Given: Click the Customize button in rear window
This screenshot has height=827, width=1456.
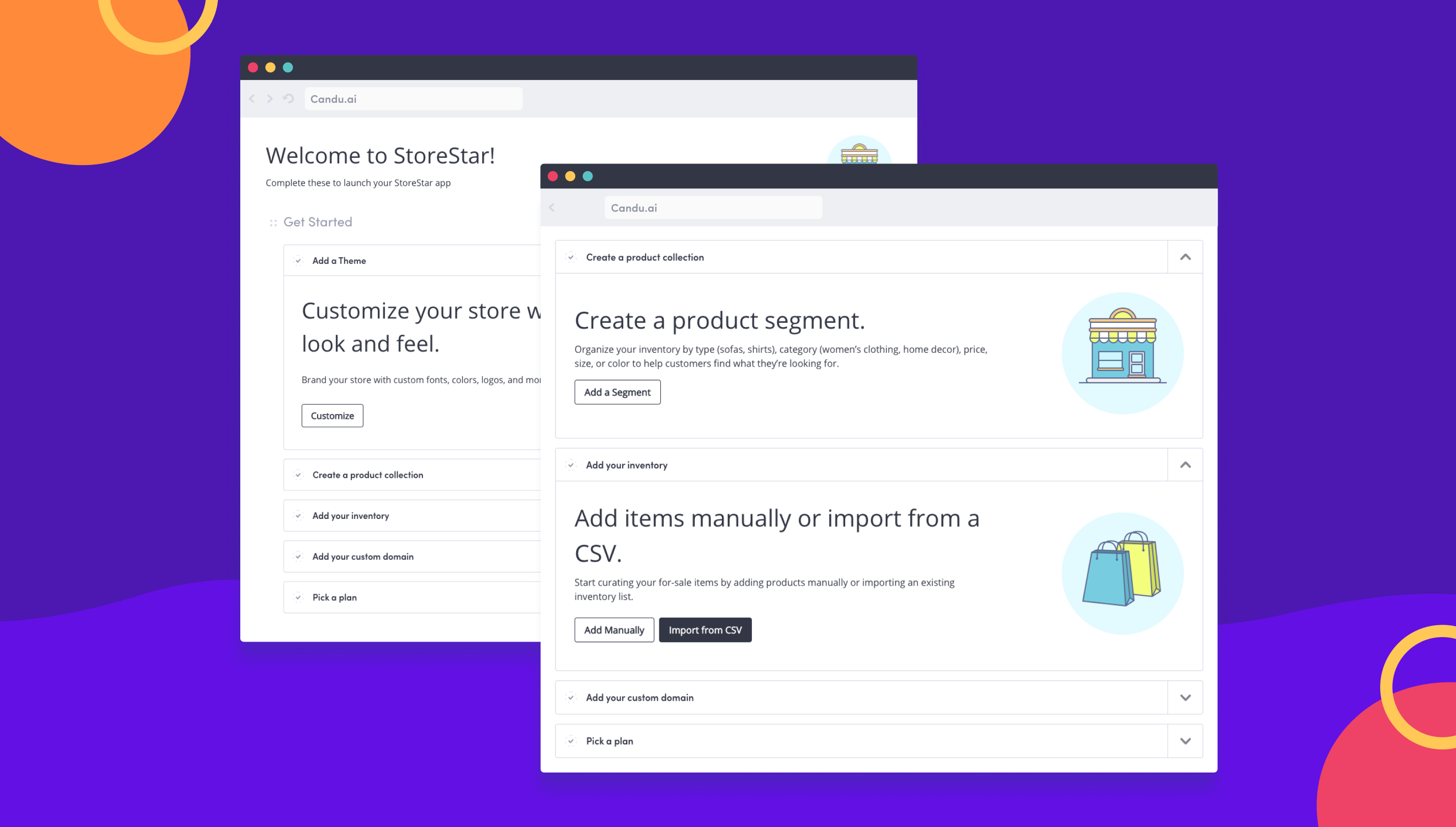Looking at the screenshot, I should point(332,416).
